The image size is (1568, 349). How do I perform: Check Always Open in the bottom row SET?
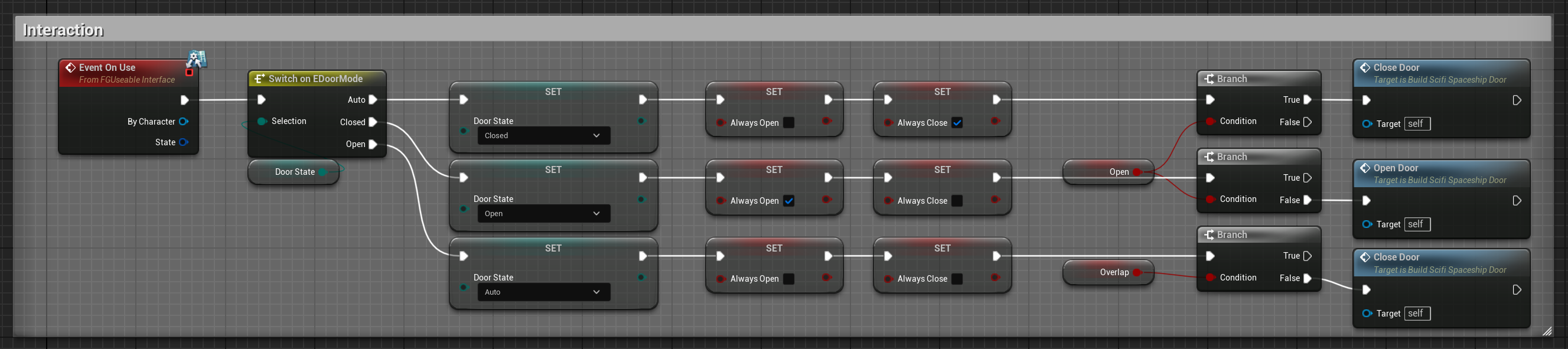click(x=789, y=279)
